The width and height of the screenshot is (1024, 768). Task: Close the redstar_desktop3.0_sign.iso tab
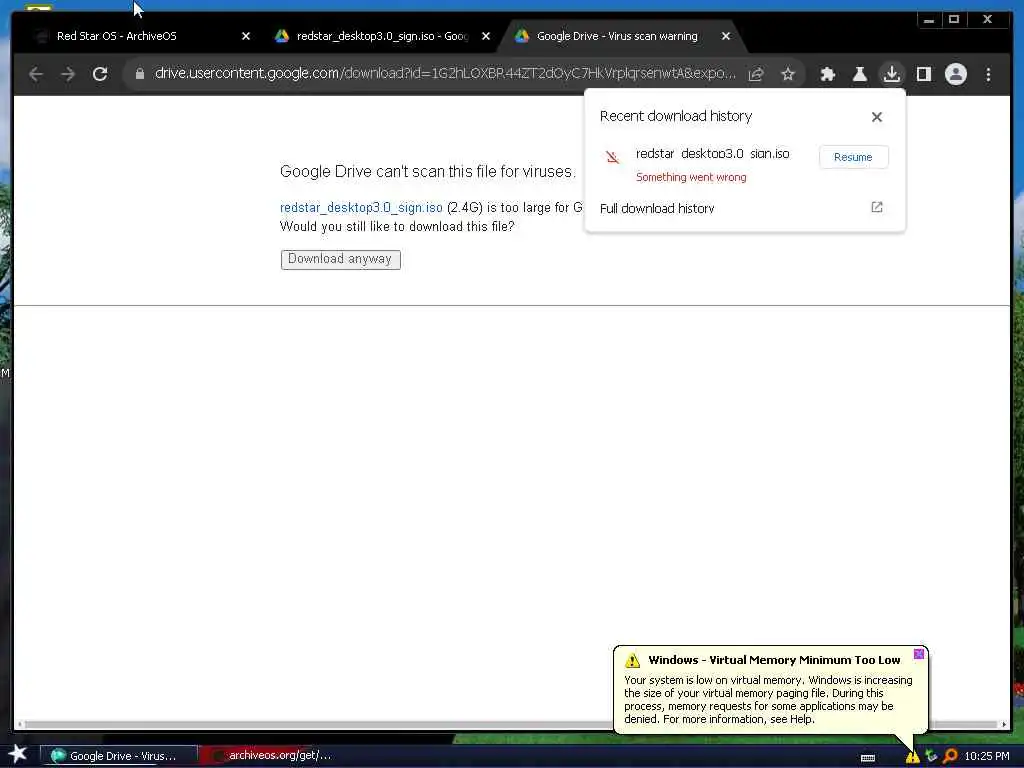tap(486, 37)
